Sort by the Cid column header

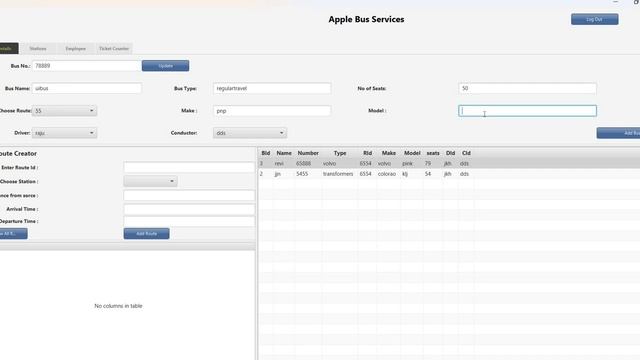466,153
